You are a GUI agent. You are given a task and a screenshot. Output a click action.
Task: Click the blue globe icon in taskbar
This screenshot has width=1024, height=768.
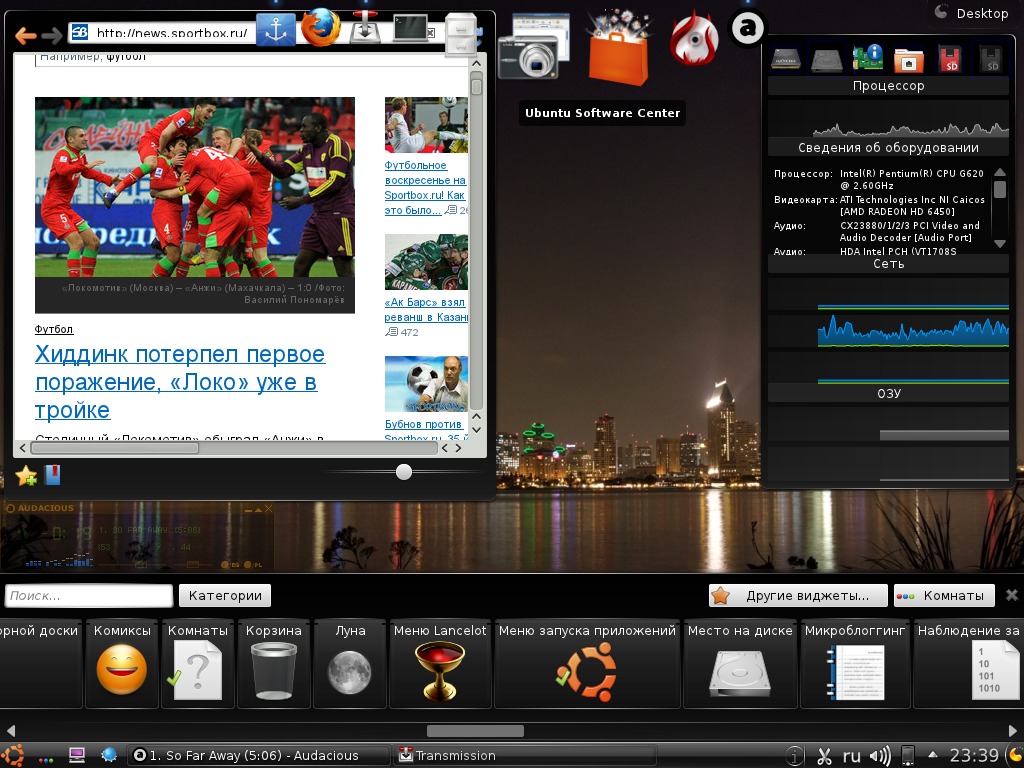pos(108,756)
